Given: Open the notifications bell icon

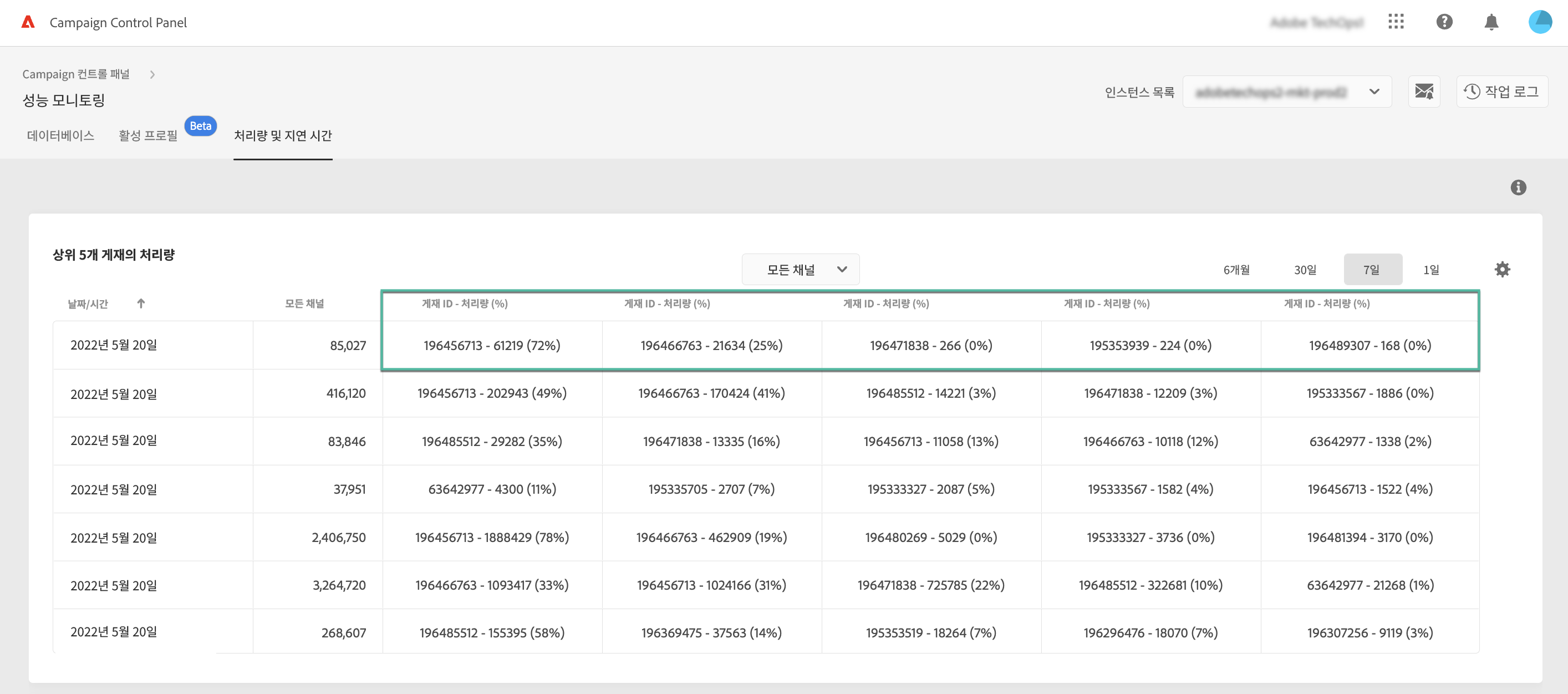Looking at the screenshot, I should (1491, 23).
